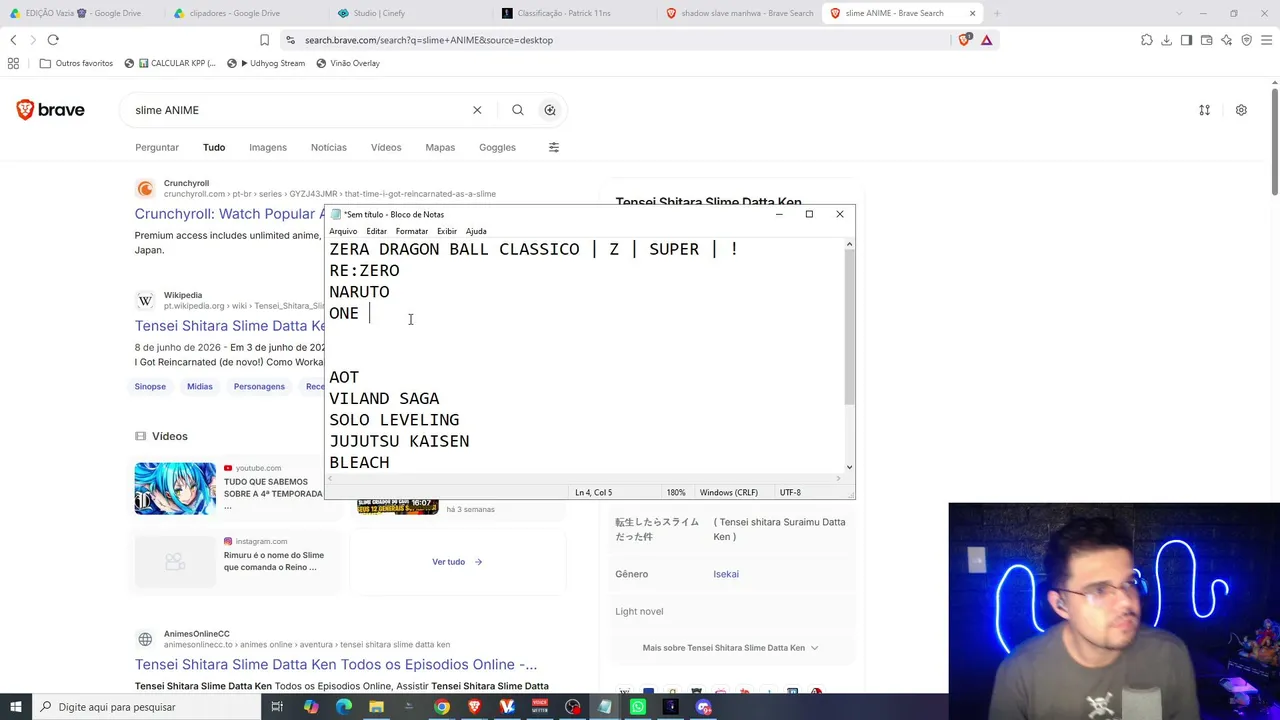Show the browser sidebar panel

tap(1186, 40)
